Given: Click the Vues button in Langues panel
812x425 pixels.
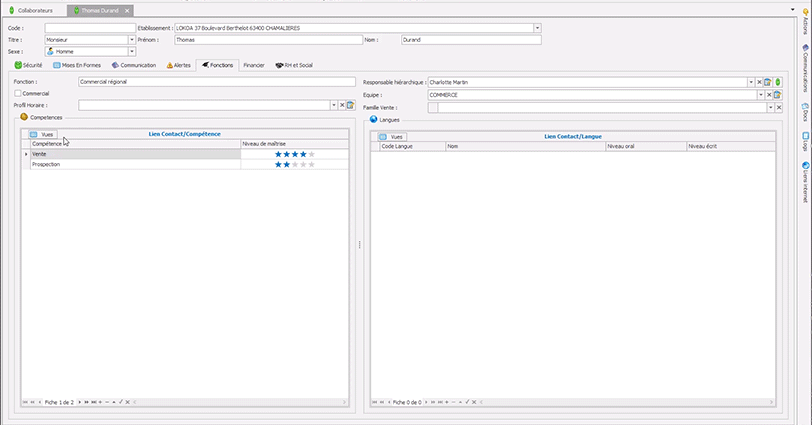Looking at the screenshot, I should point(392,136).
